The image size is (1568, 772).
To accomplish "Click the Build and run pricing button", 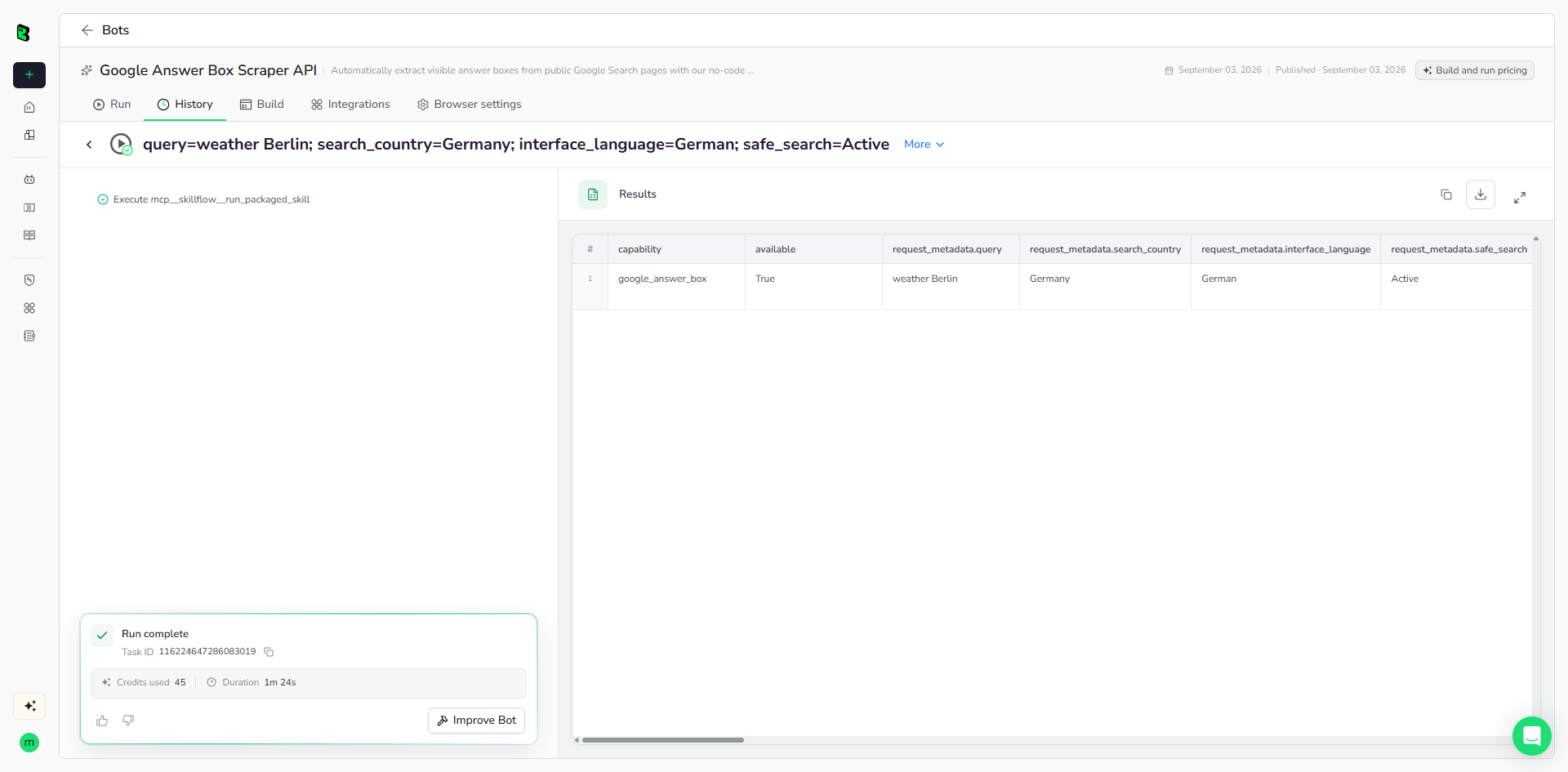I will [1475, 70].
